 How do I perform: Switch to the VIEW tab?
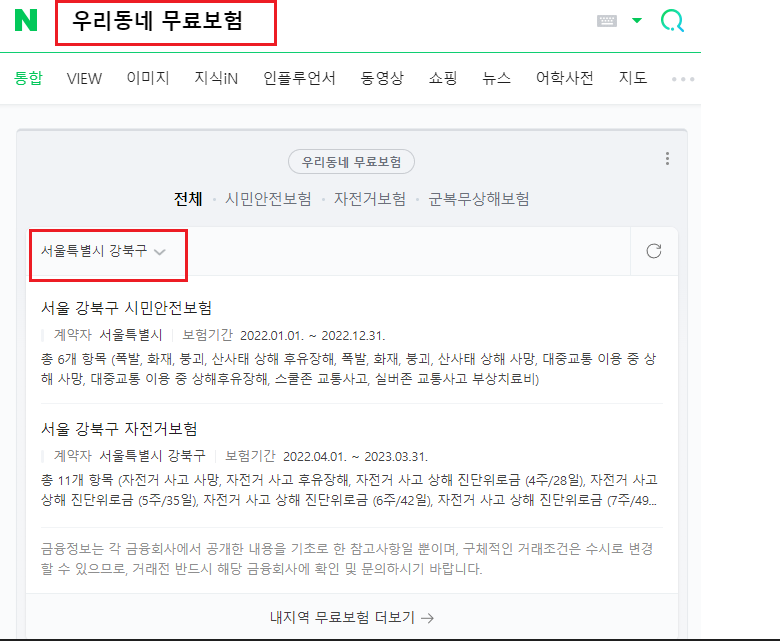(x=84, y=79)
